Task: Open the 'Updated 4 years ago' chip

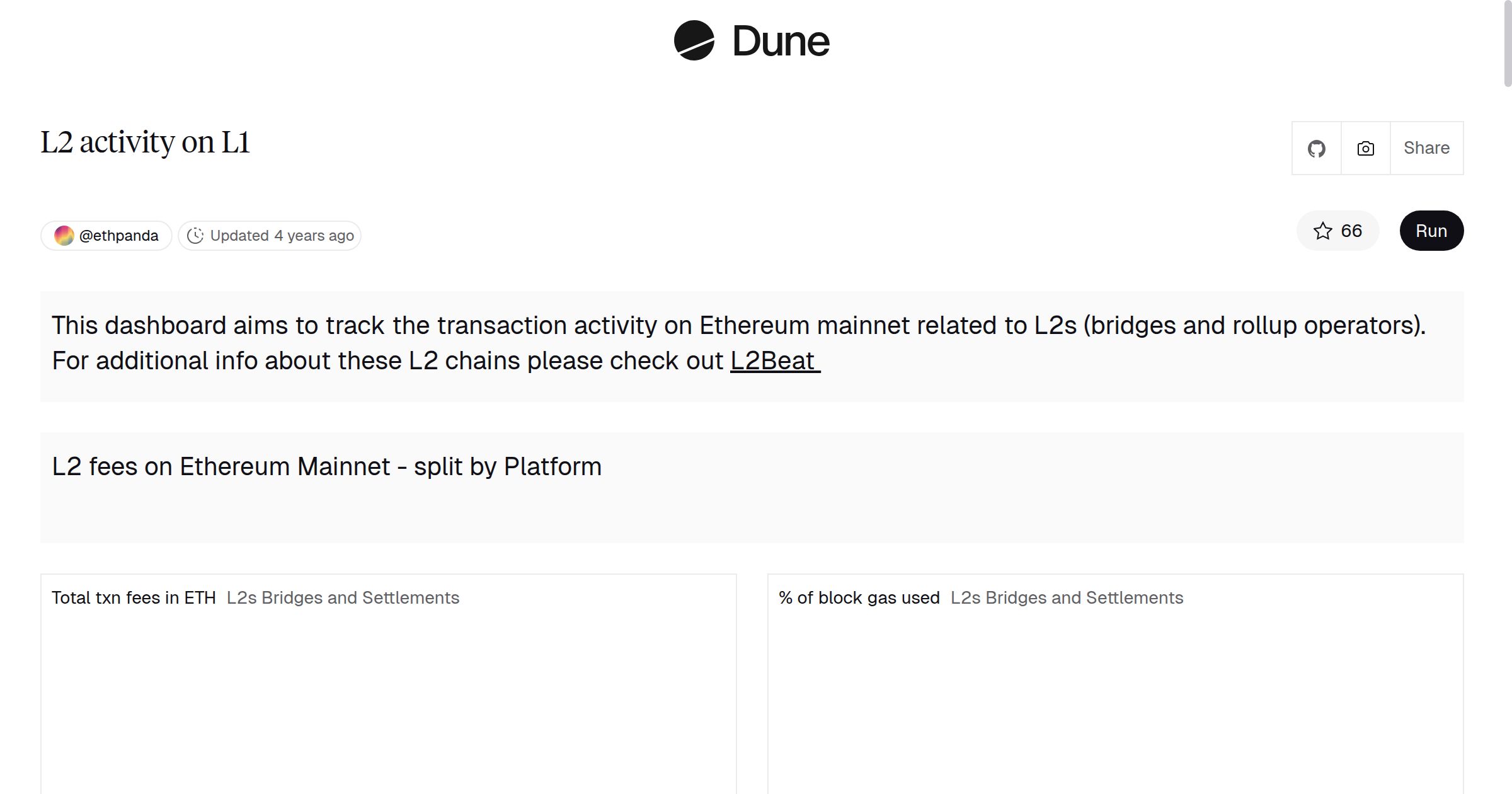Action: (x=270, y=235)
